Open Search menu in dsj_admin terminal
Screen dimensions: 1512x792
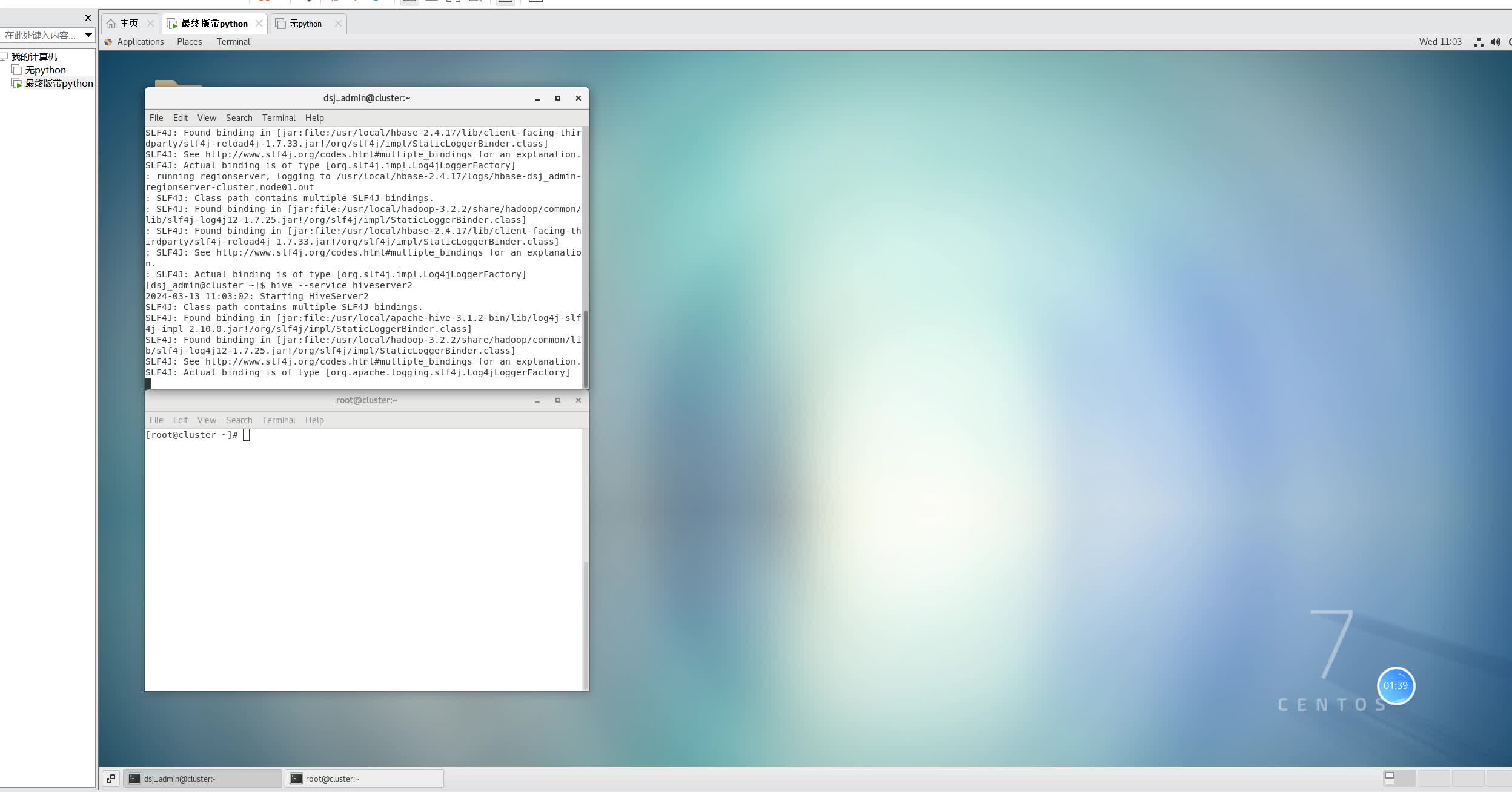(x=239, y=118)
